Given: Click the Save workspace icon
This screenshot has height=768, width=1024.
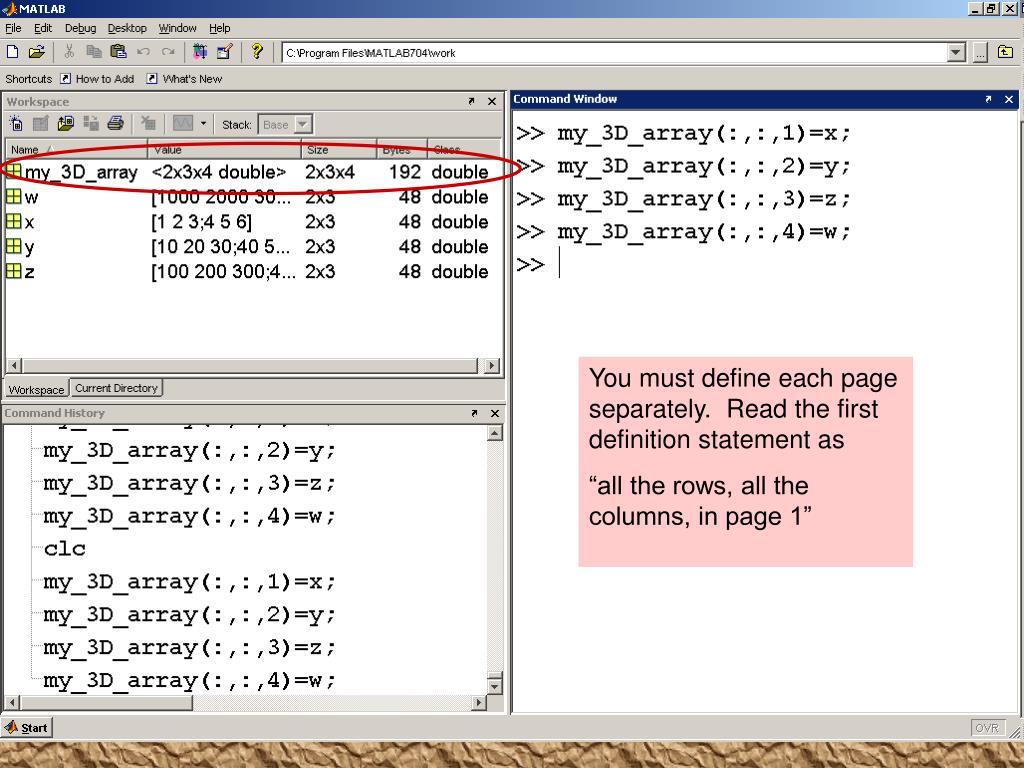Looking at the screenshot, I should 90,123.
